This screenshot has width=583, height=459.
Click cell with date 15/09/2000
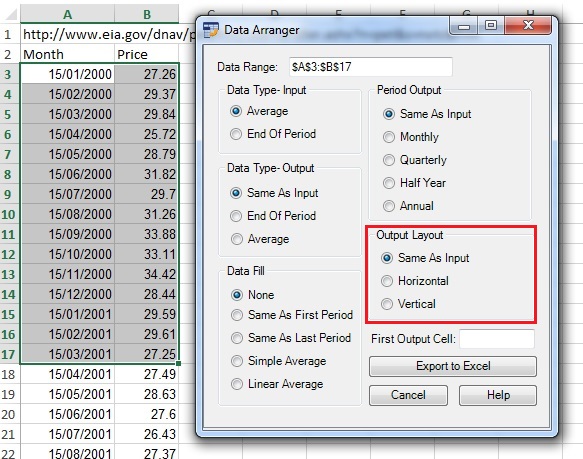pos(67,234)
